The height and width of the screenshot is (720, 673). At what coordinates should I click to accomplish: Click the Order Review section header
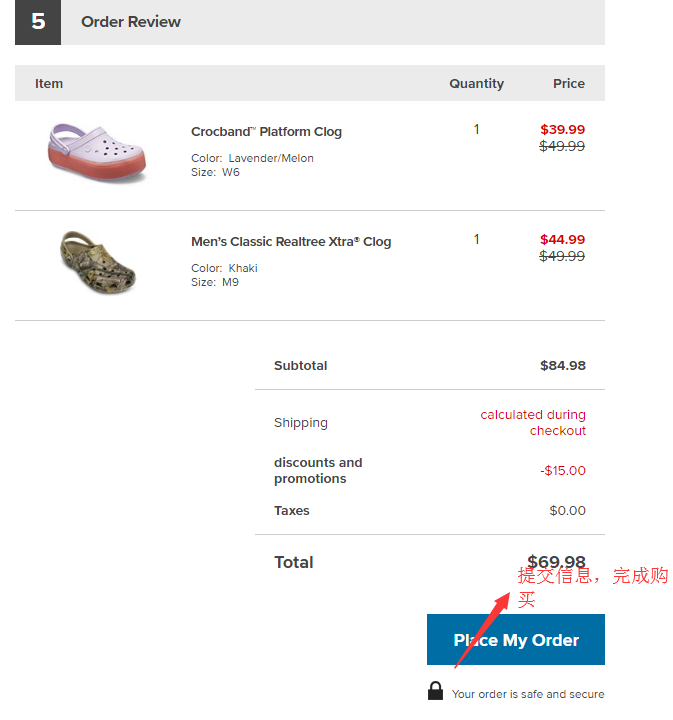click(131, 22)
